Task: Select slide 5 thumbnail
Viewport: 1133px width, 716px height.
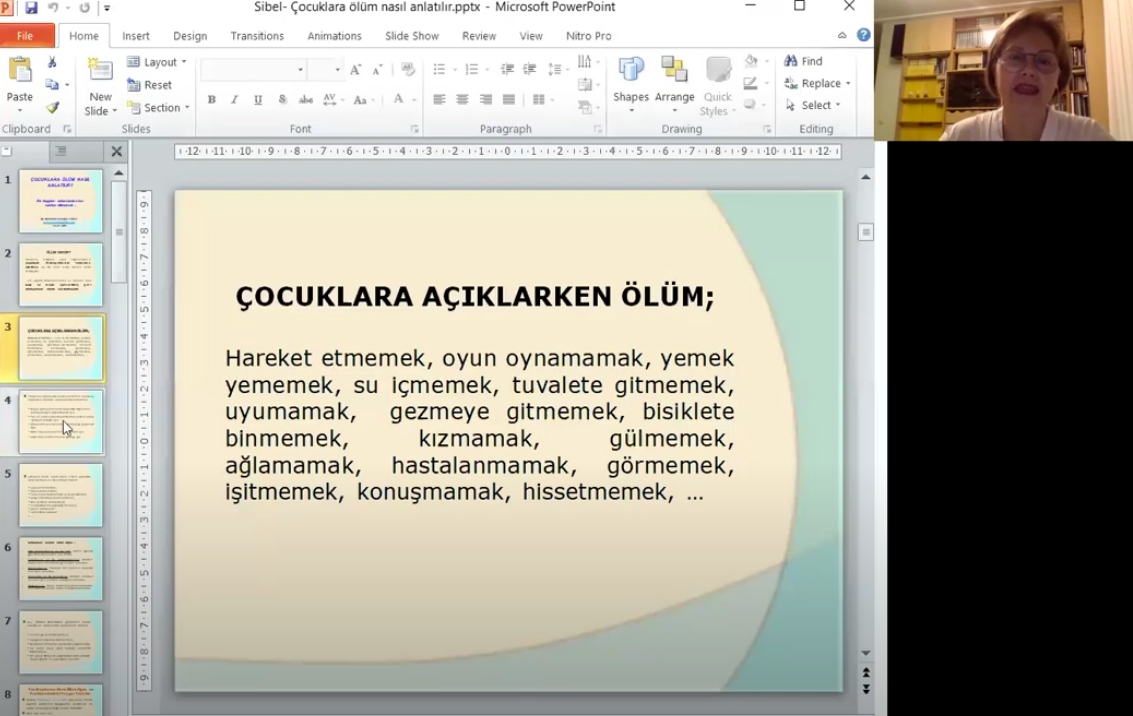Action: point(61,496)
